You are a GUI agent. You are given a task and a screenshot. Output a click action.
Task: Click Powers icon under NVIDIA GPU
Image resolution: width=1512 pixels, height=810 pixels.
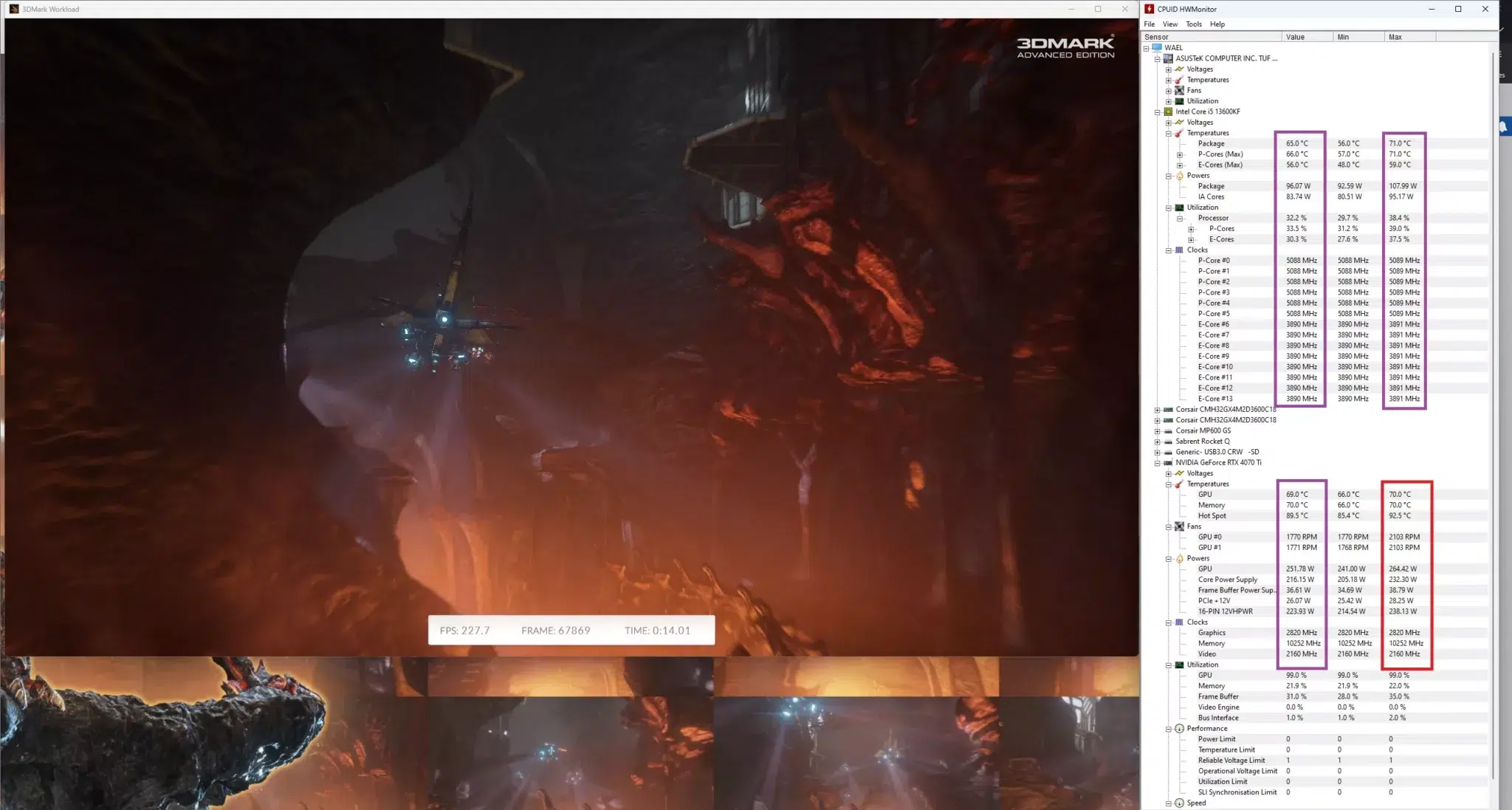pos(1179,558)
